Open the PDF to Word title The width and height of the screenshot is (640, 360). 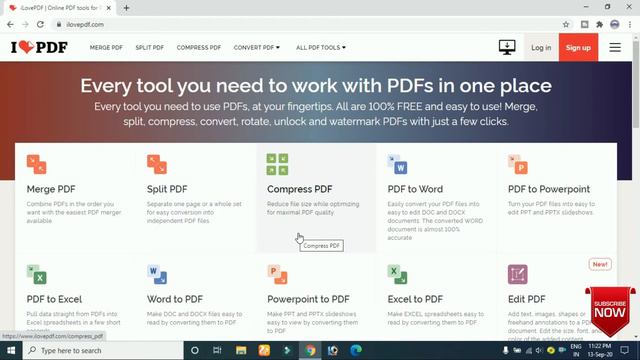[x=415, y=189]
